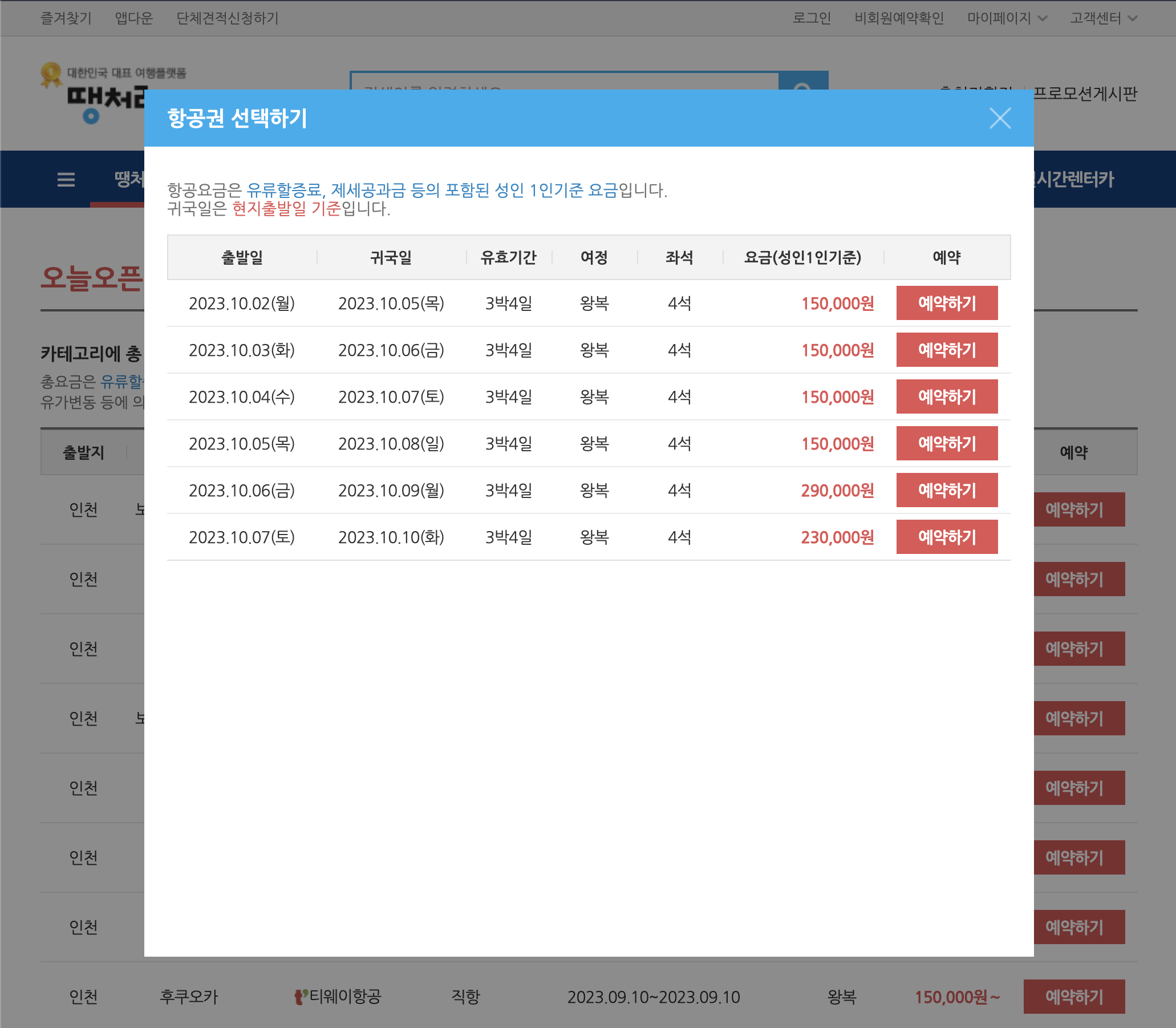Select return date 2023.10.08(일)
1176x1028 pixels.
pos(391,444)
